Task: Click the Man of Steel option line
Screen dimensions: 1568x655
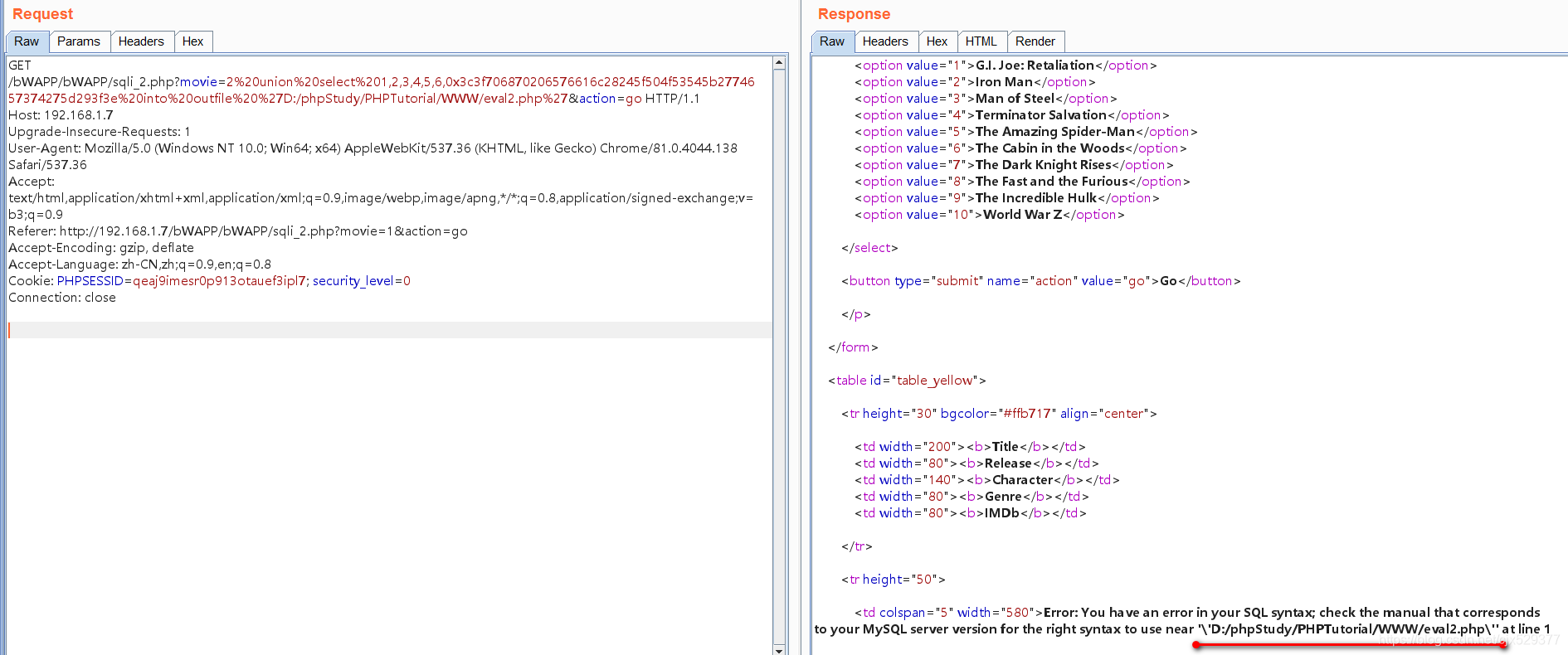Action: click(986, 99)
